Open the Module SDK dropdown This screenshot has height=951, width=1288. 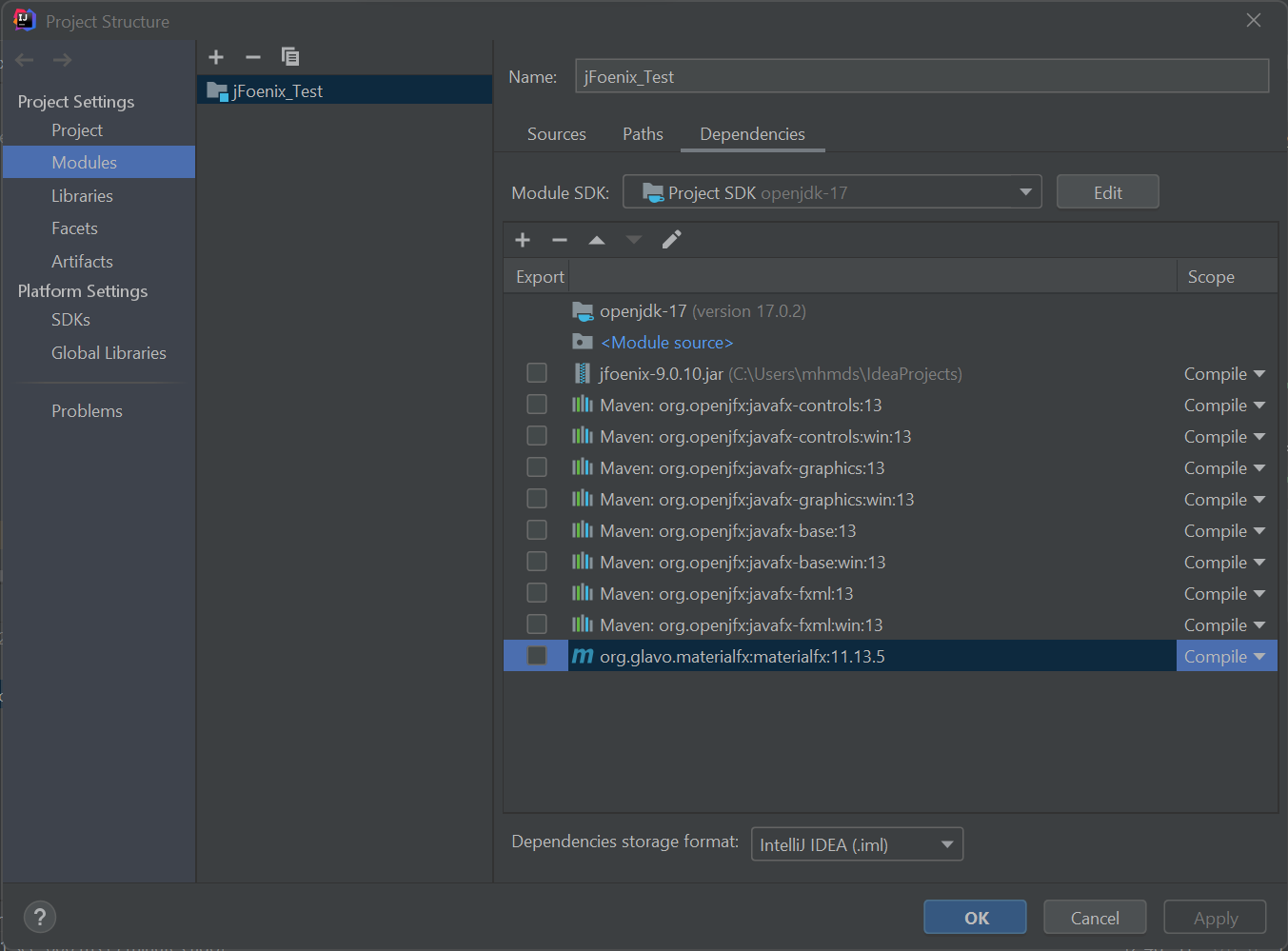tap(832, 192)
